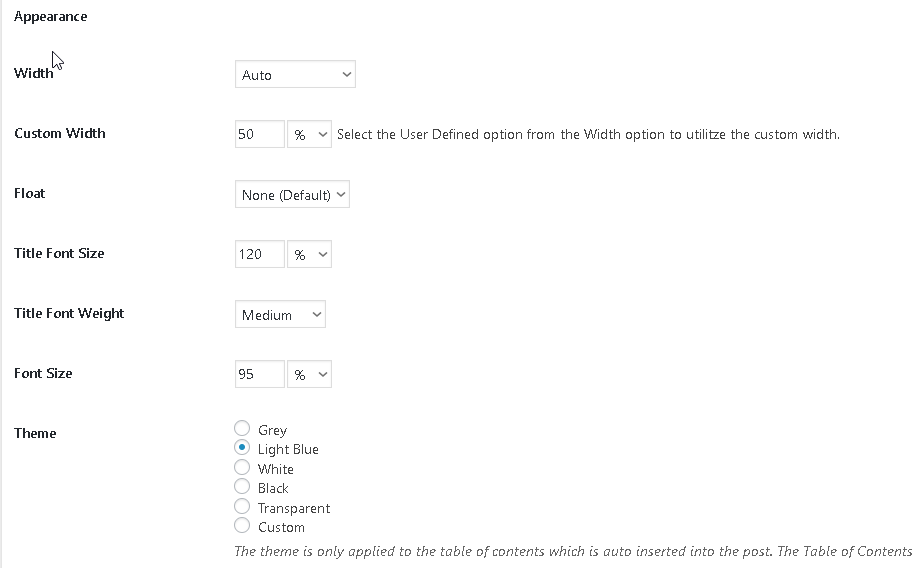Click the Custom Width value field
Image resolution: width=917 pixels, height=568 pixels.
(x=260, y=134)
